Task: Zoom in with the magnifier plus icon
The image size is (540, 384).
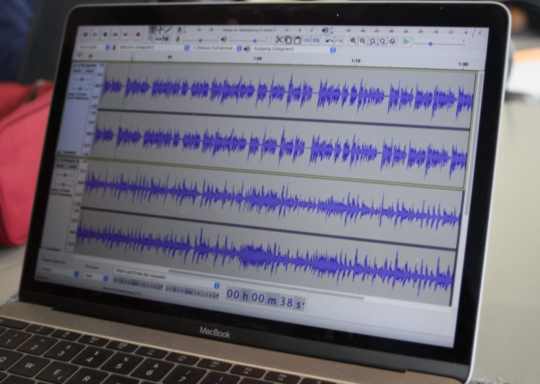Action: pyautogui.click(x=353, y=41)
